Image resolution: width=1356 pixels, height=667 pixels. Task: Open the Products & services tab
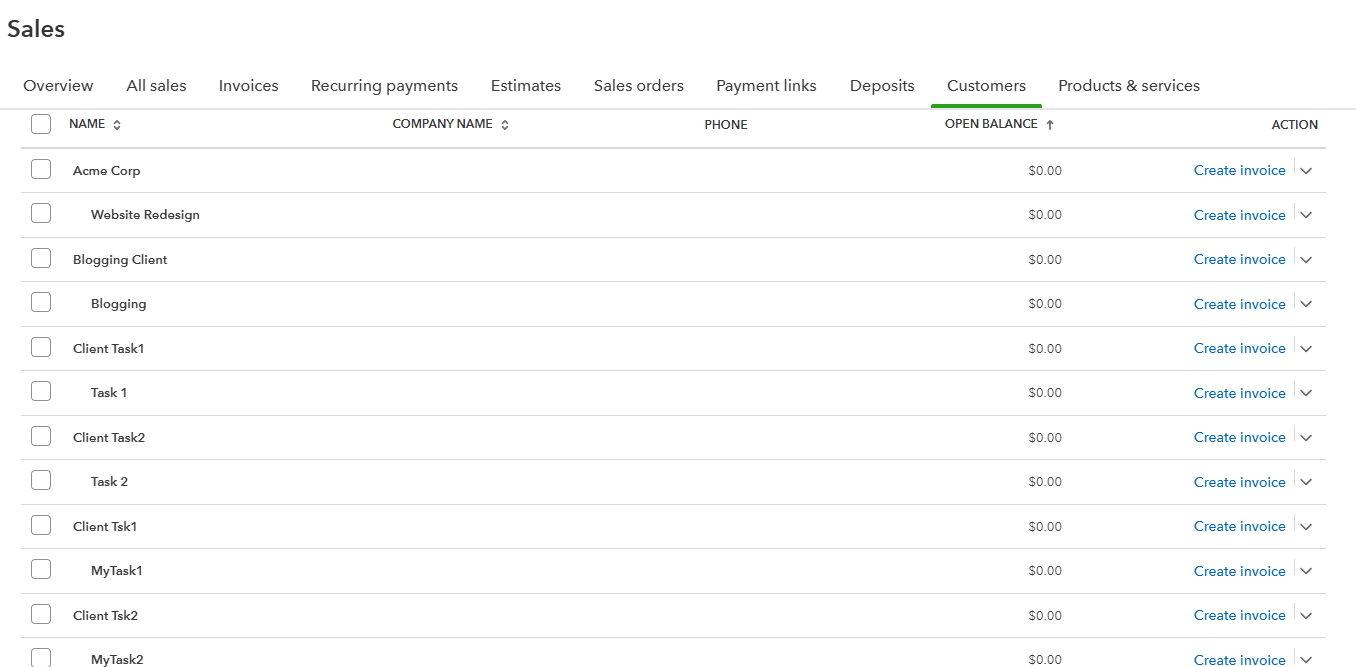1128,86
